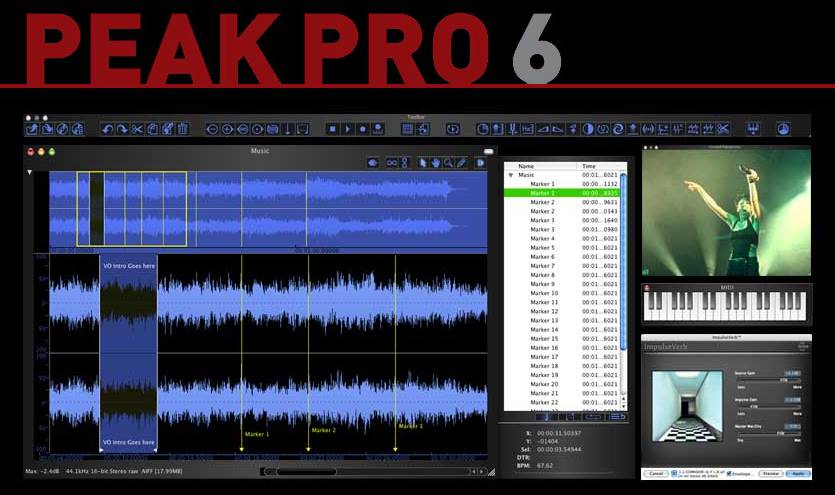Click the second open-file icon in the toolbar
This screenshot has width=835, height=495.
point(47,129)
